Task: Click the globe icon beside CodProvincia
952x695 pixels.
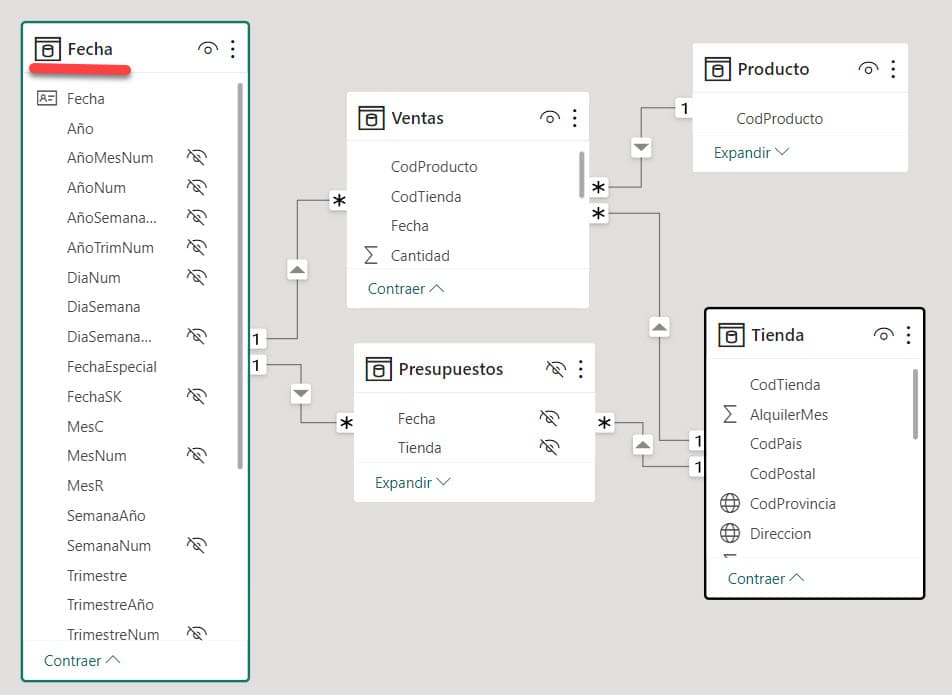Action: tap(730, 503)
